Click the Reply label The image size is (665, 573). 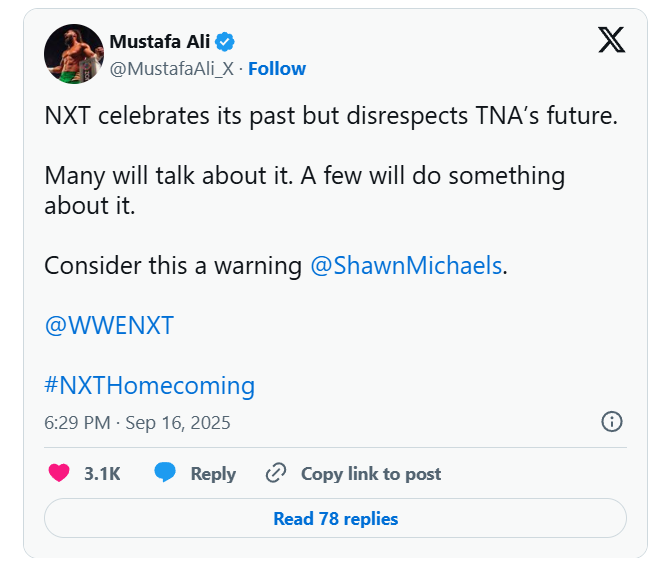(213, 474)
